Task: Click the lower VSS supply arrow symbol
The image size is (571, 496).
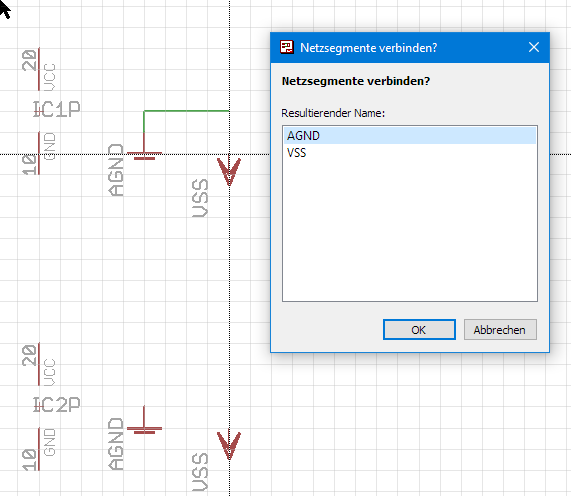Action: click(x=229, y=445)
